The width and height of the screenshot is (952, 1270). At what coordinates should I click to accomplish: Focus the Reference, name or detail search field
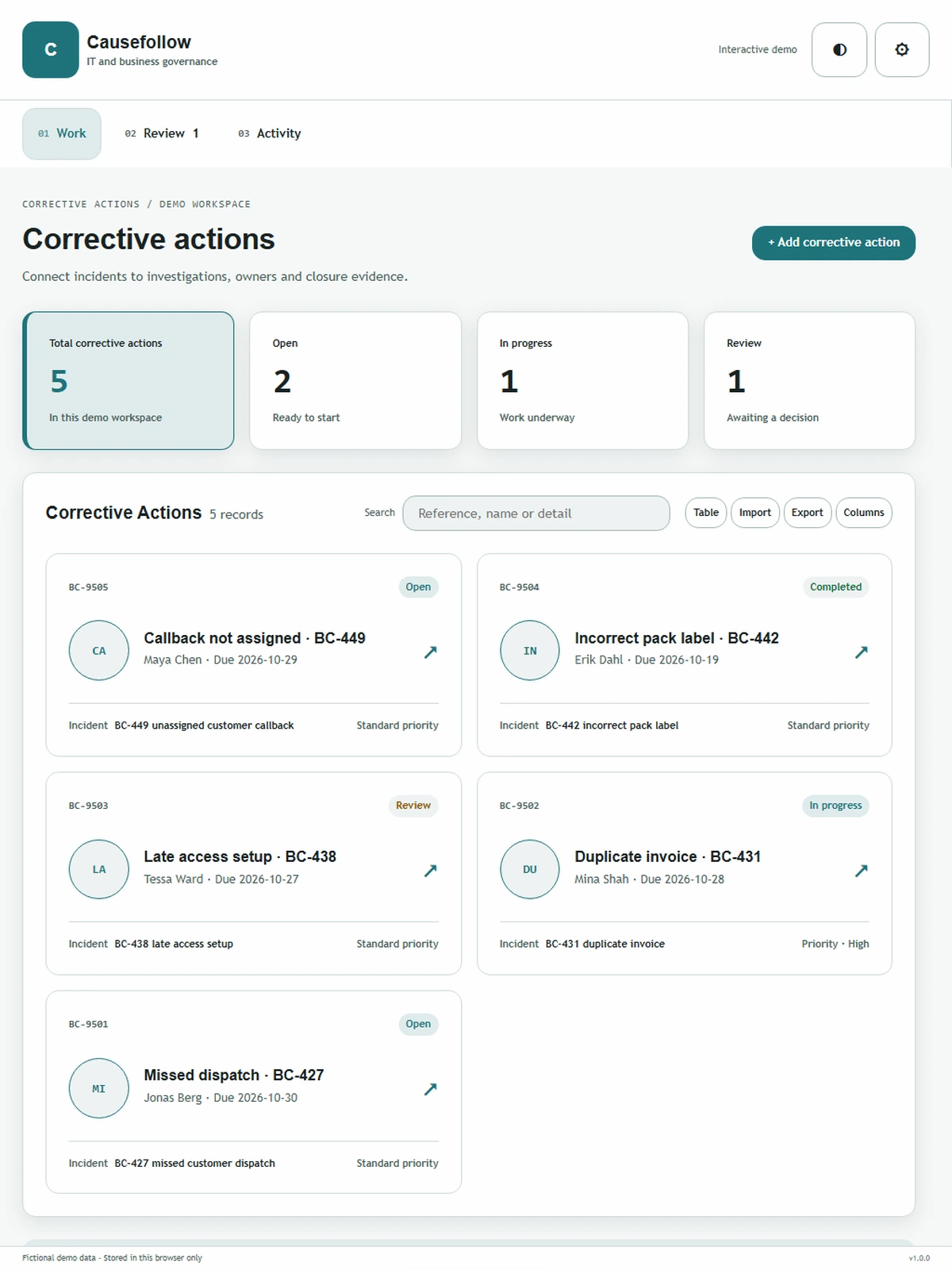[x=536, y=514]
